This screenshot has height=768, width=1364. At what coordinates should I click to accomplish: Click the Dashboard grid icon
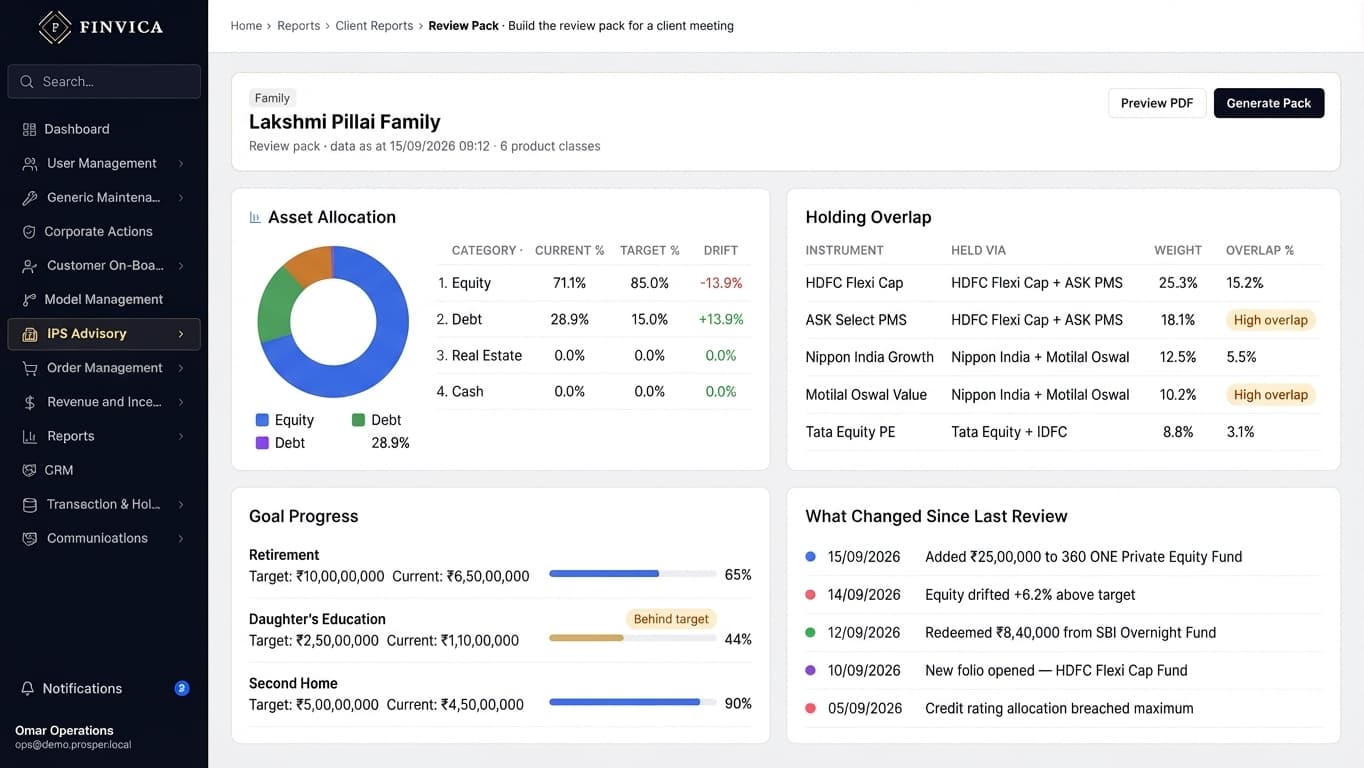(29, 129)
